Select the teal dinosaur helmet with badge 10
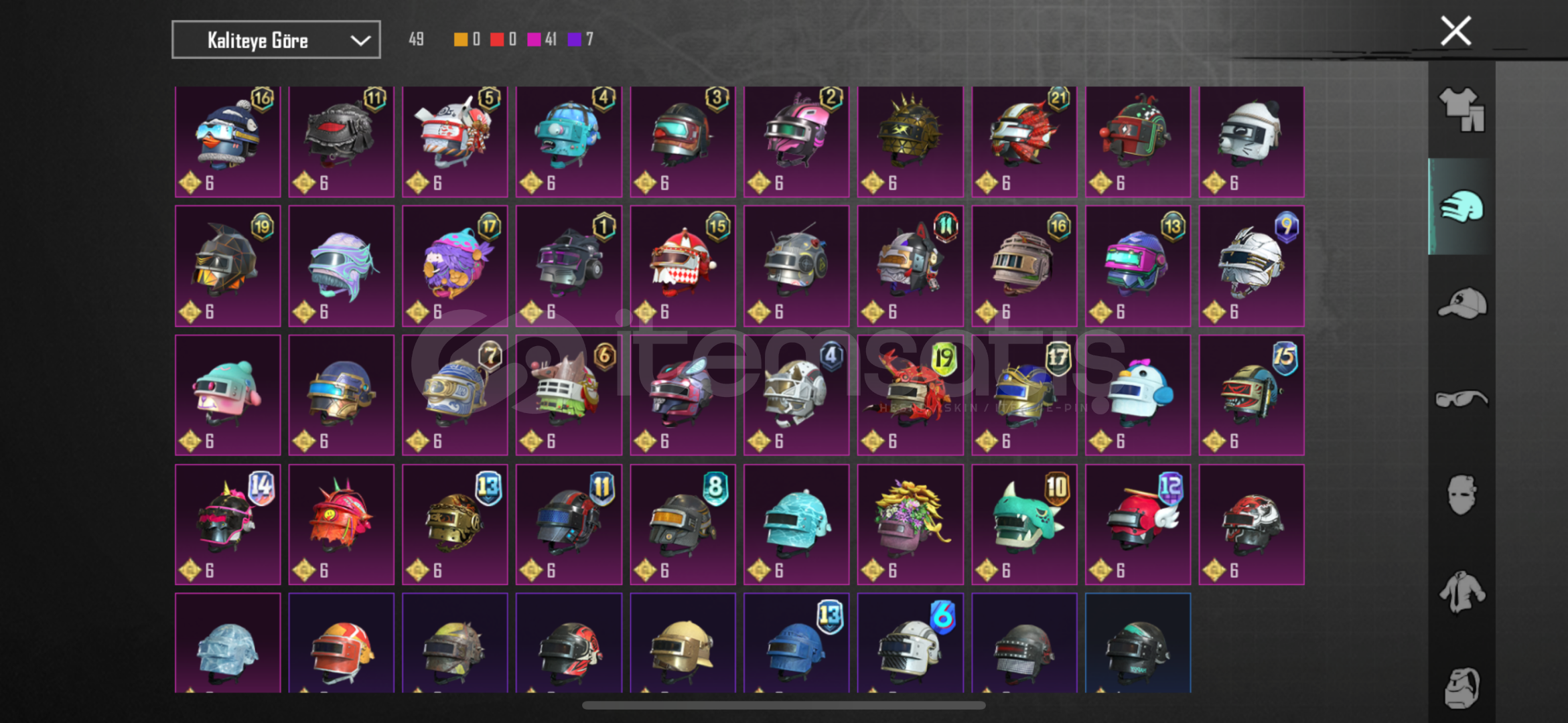Image resolution: width=1568 pixels, height=723 pixels. 1024,524
